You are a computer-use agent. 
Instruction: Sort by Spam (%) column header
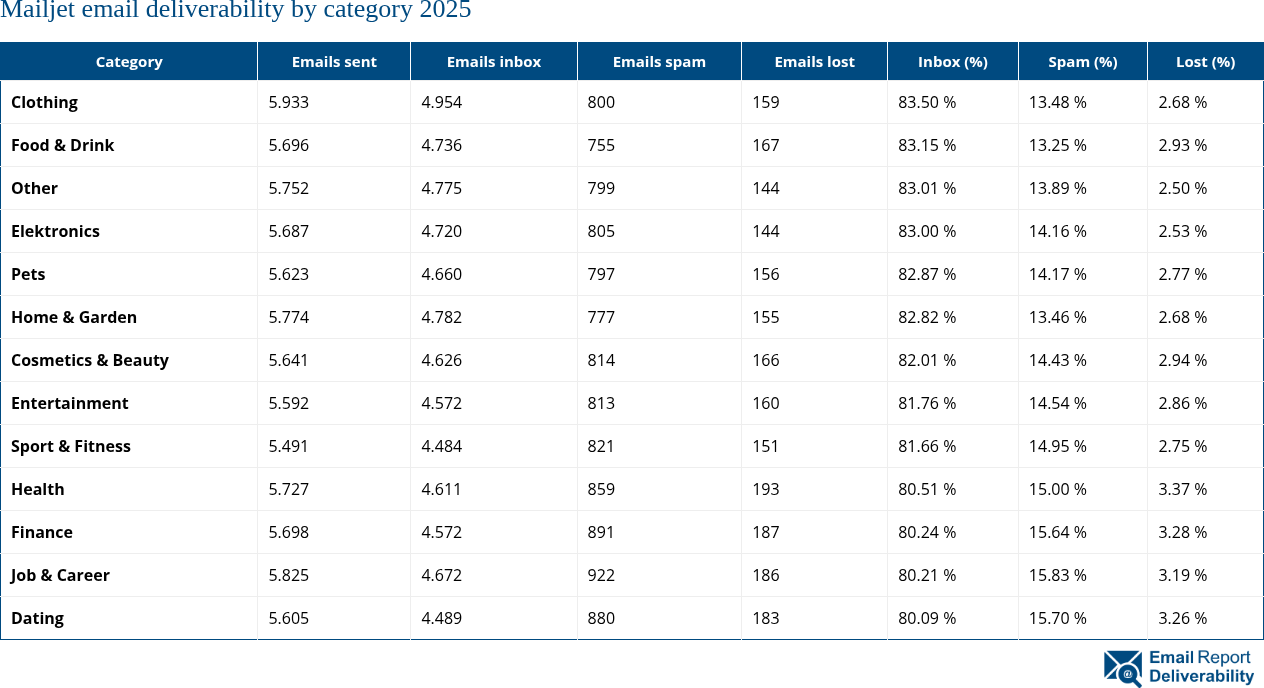[x=1083, y=62]
